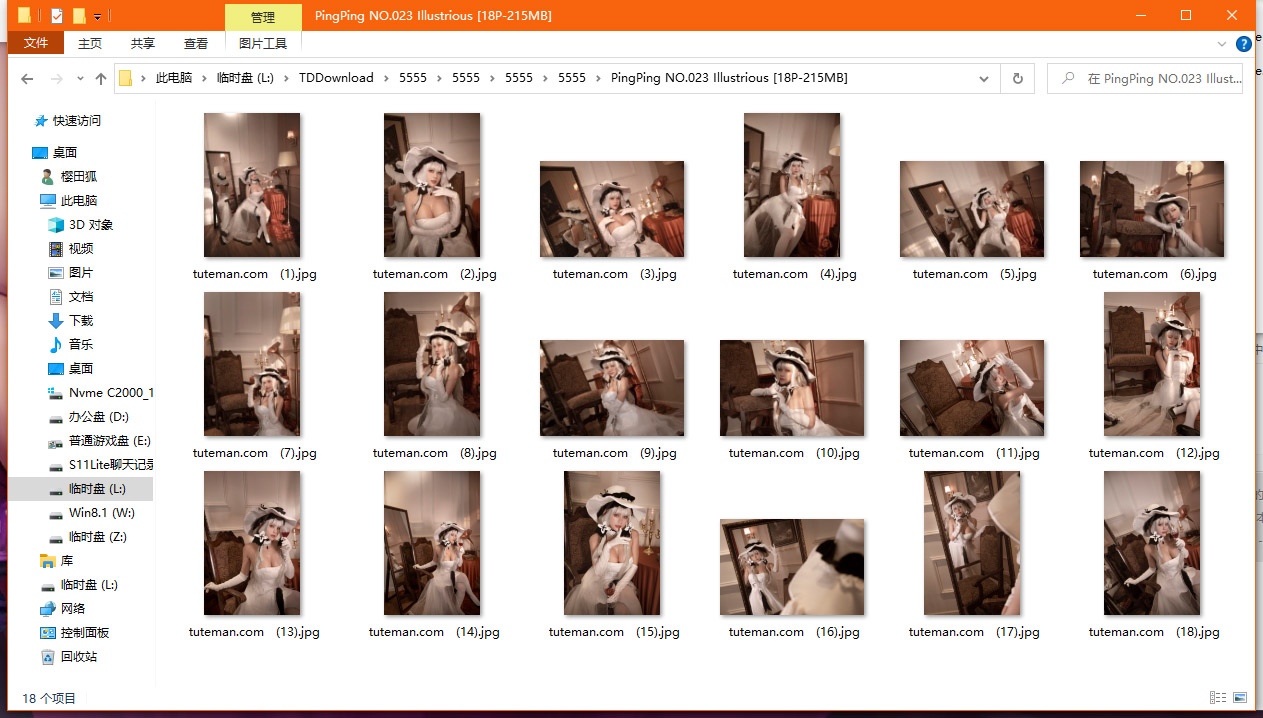Switch to the 图片工具 tab
Viewport: 1263px width, 718px height.
263,44
